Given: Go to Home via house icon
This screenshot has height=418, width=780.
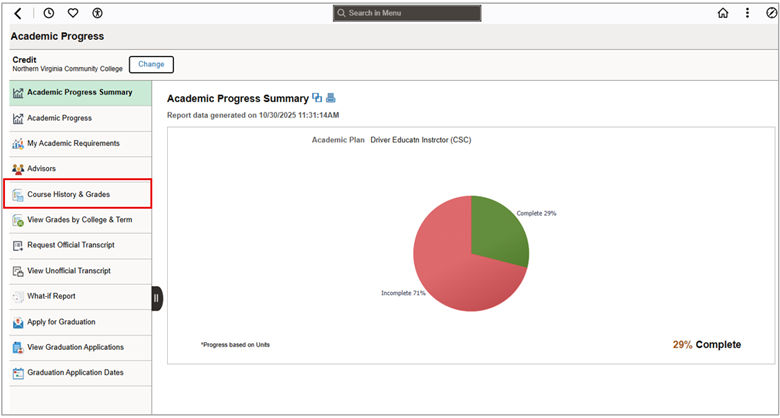Looking at the screenshot, I should (723, 13).
